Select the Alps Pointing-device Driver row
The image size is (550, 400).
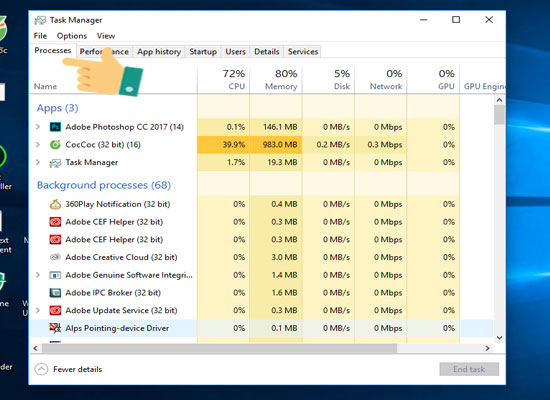pos(261,328)
